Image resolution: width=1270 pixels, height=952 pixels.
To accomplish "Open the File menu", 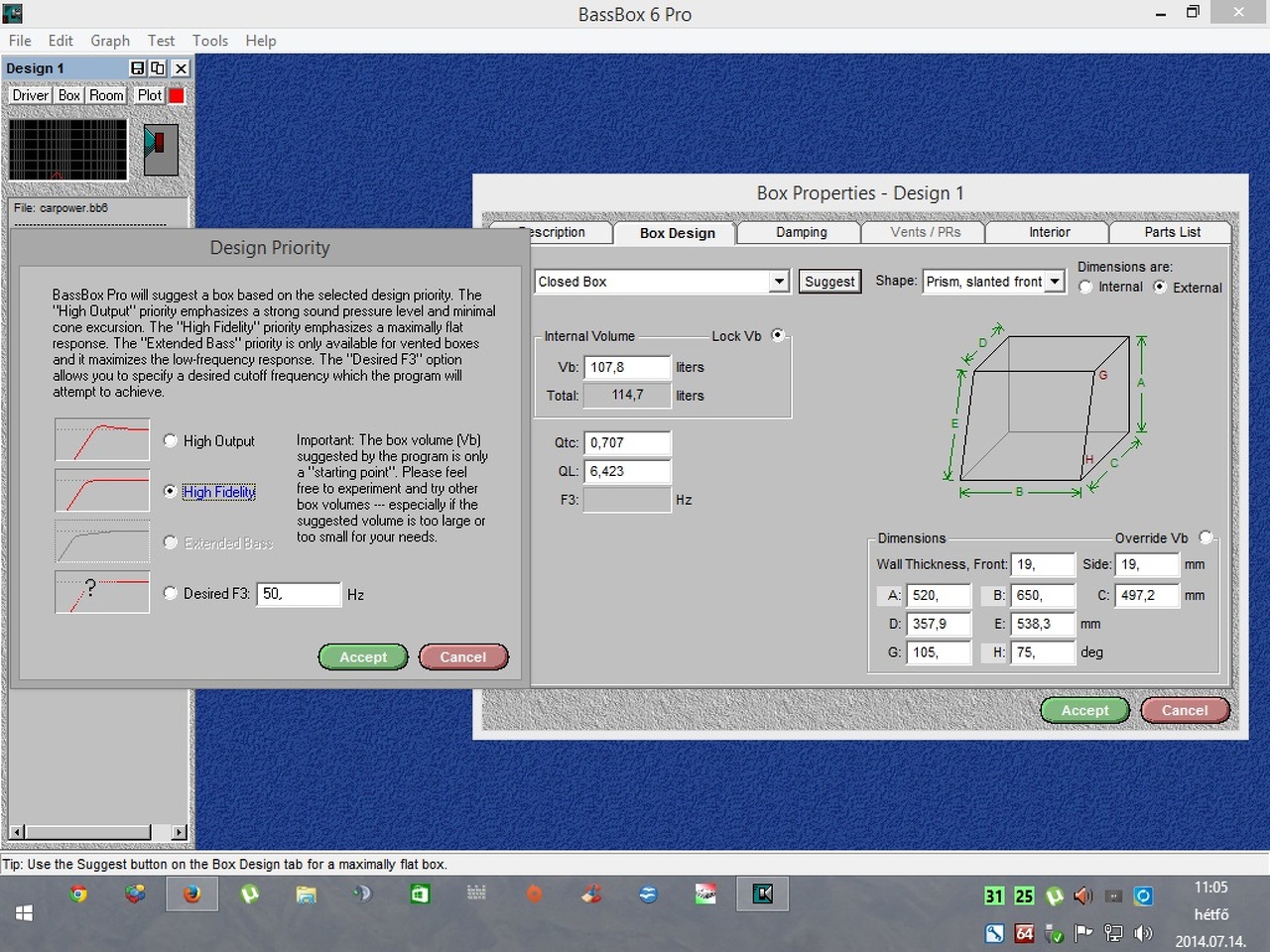I will pyautogui.click(x=20, y=41).
